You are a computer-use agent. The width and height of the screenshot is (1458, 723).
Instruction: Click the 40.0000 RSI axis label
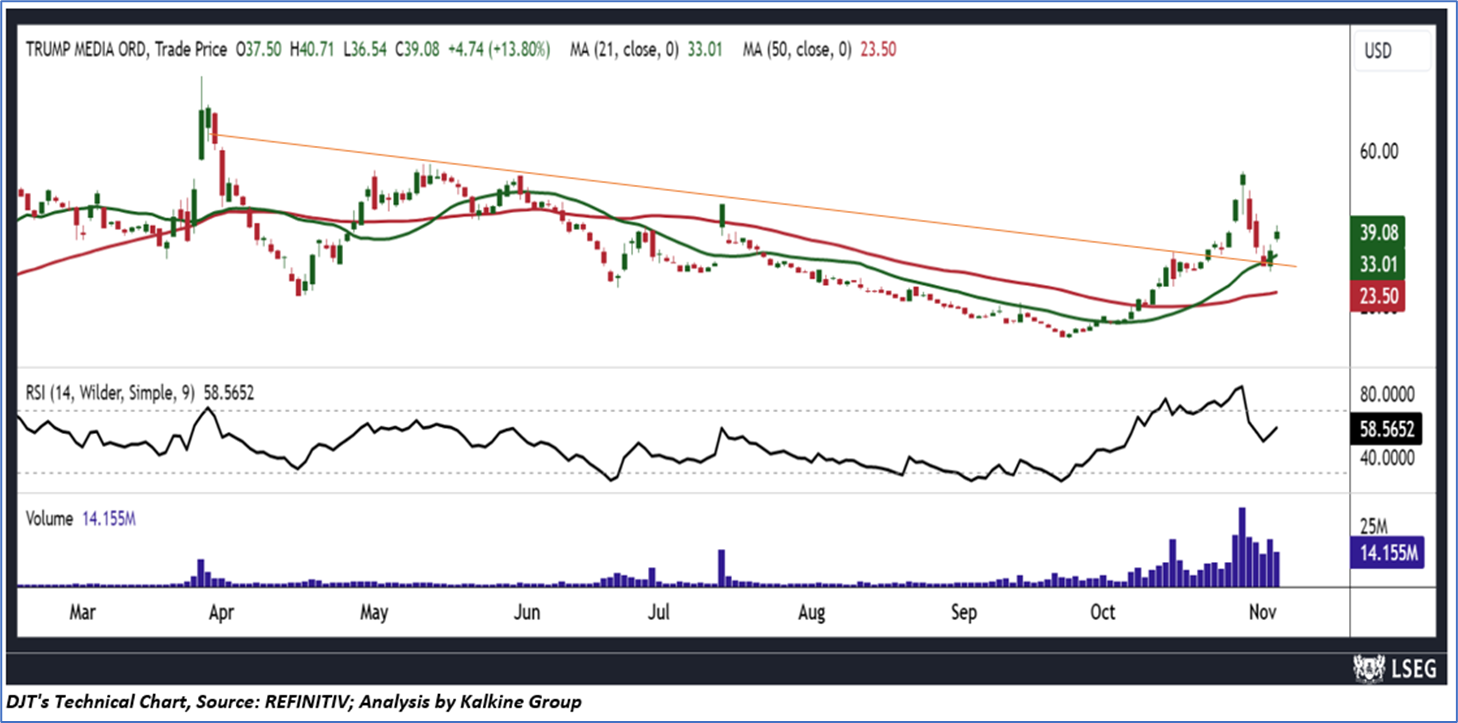[x=1385, y=457]
